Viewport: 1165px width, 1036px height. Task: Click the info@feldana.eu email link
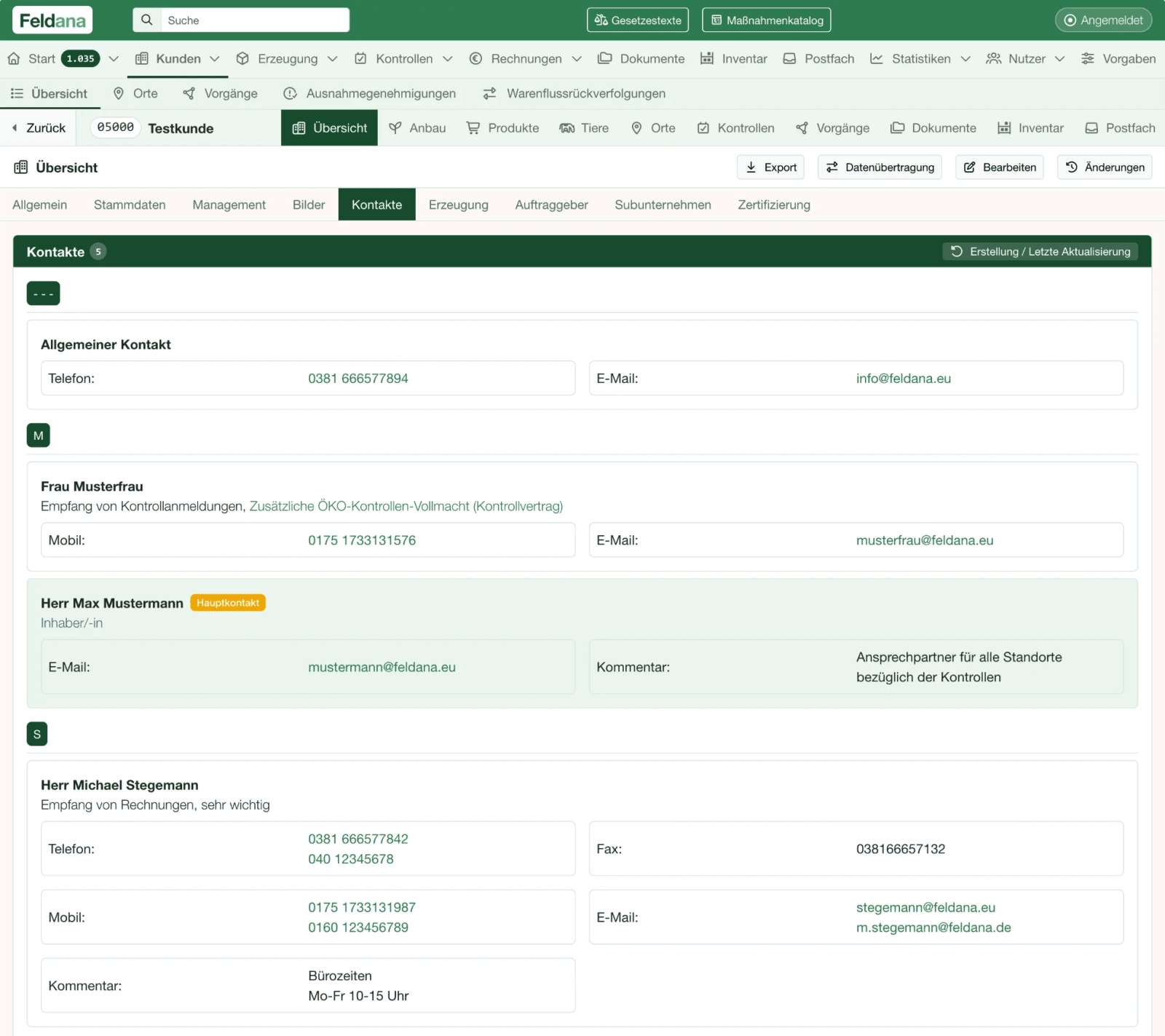903,379
